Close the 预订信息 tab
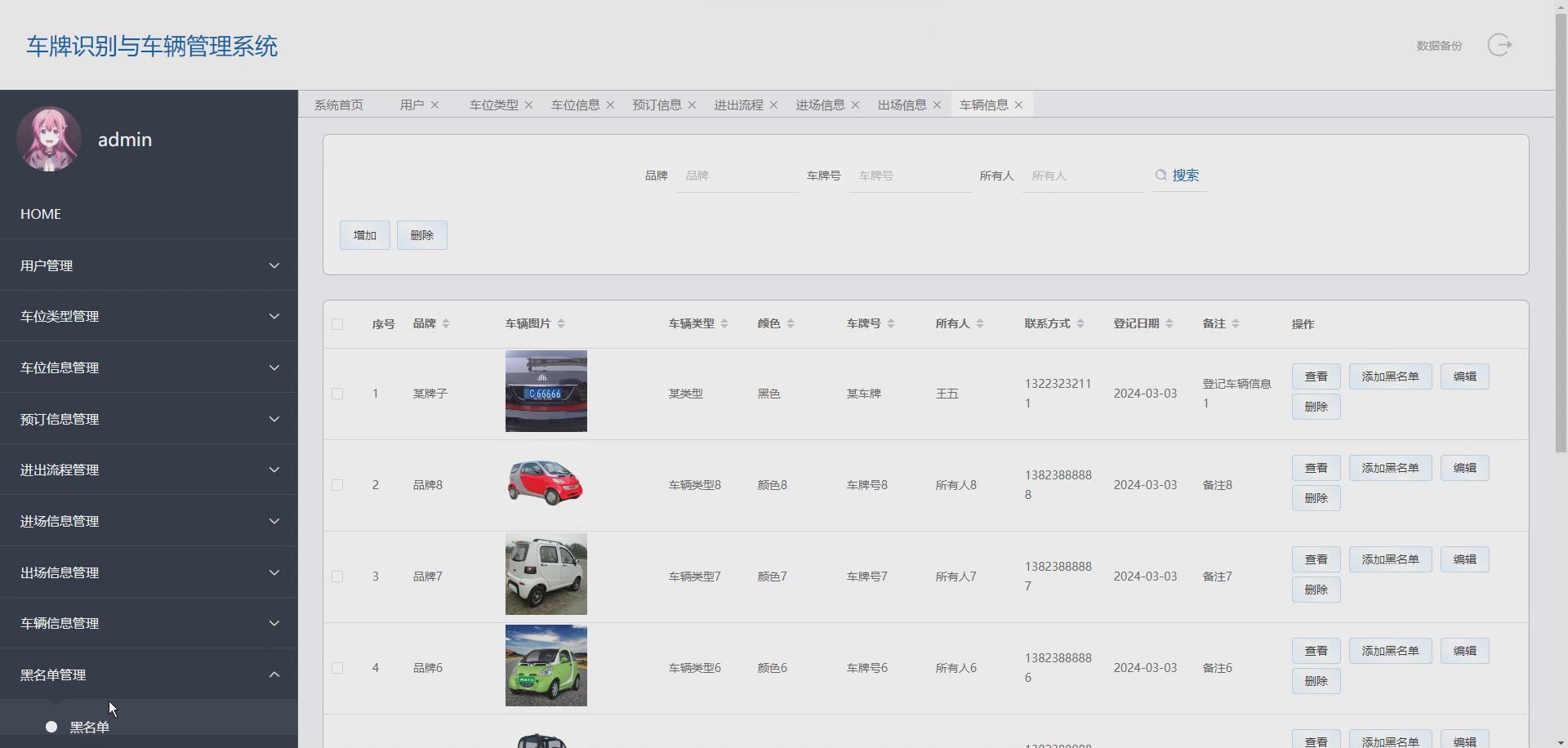Screen dimensions: 1568x748 692,105
